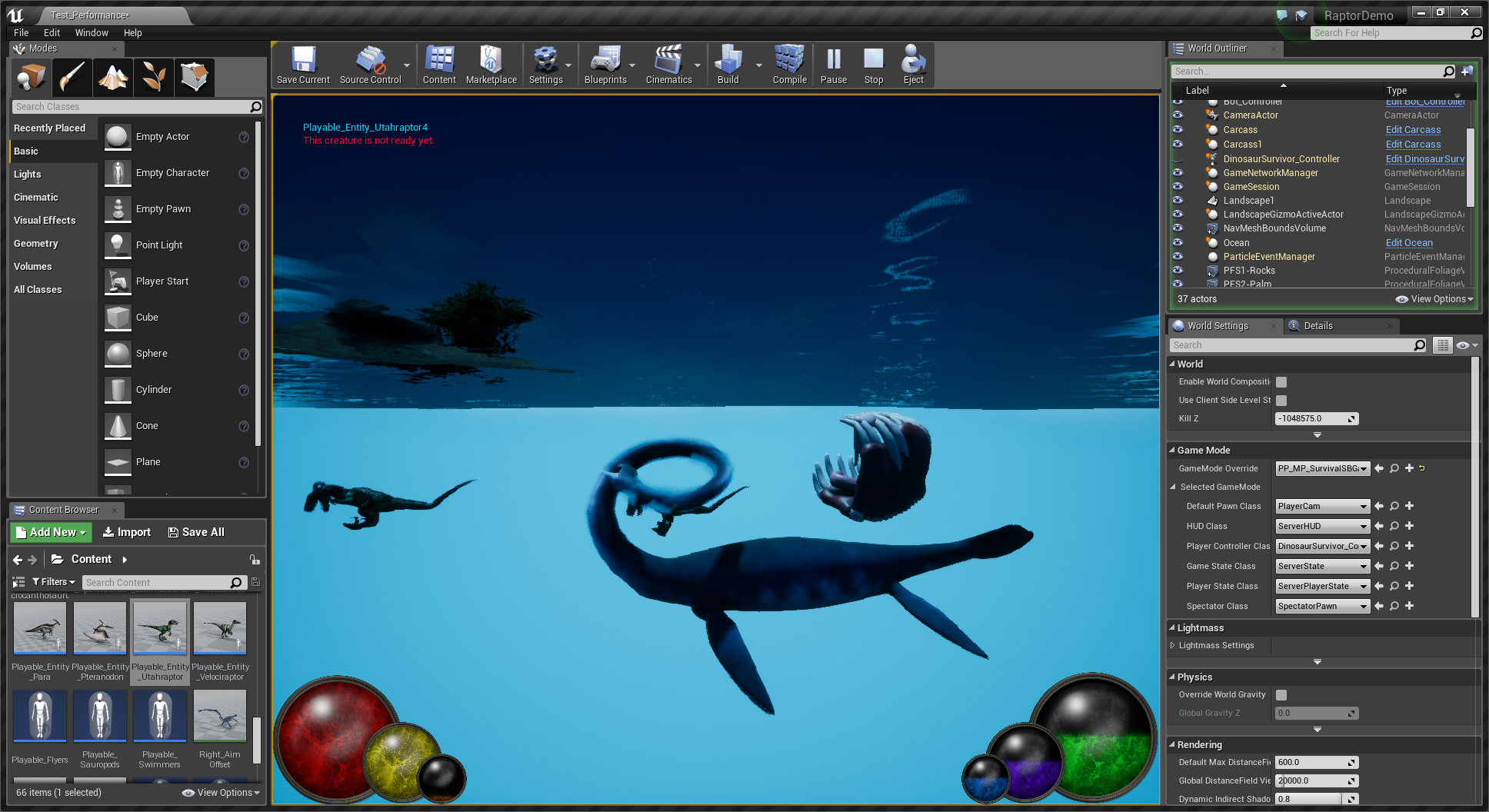Screen dimensions: 1489x812
Task: Hide the GameNetworkManager actor
Action: [x=1178, y=172]
